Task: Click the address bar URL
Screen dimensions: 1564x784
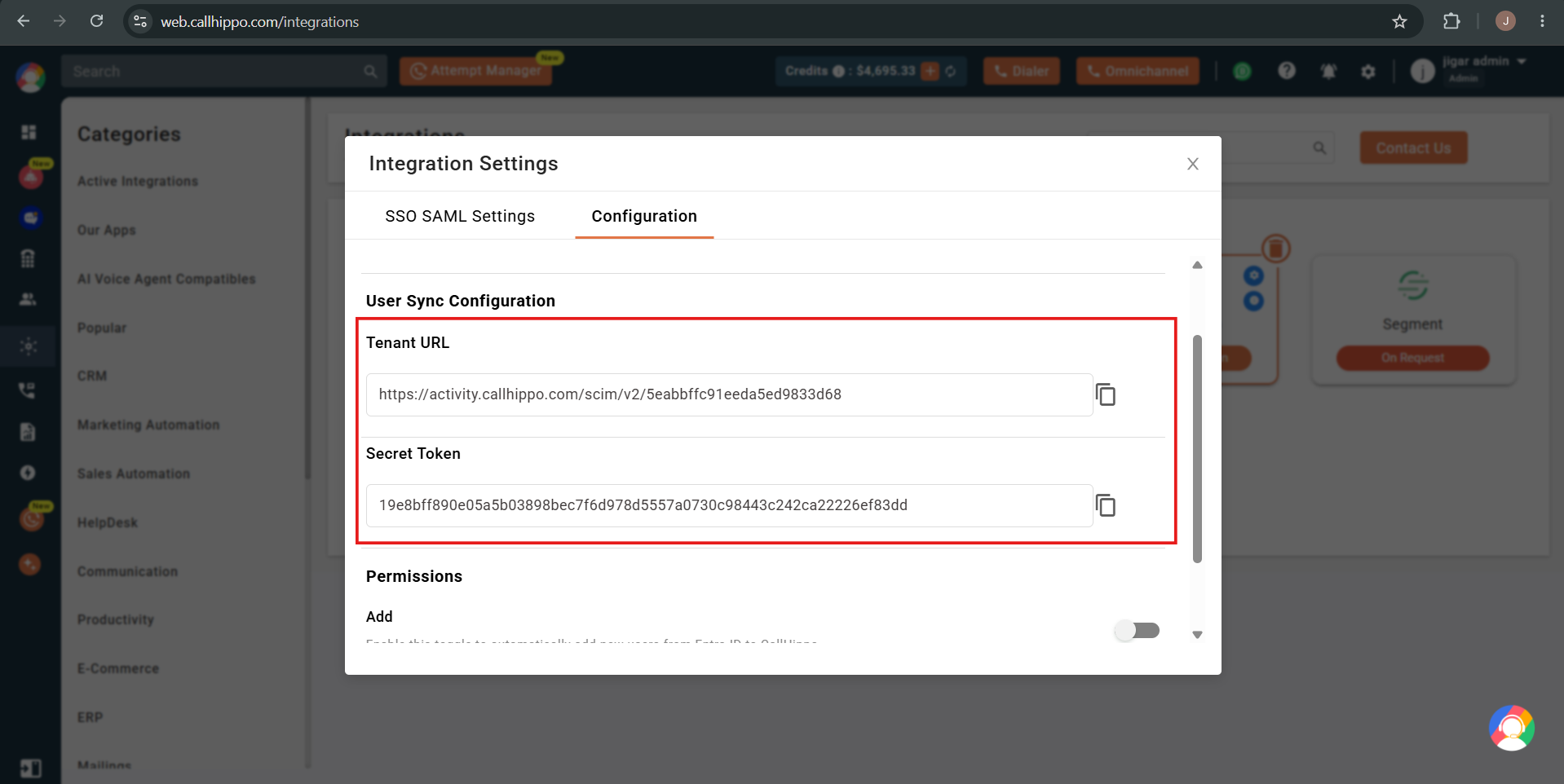Action: point(259,22)
